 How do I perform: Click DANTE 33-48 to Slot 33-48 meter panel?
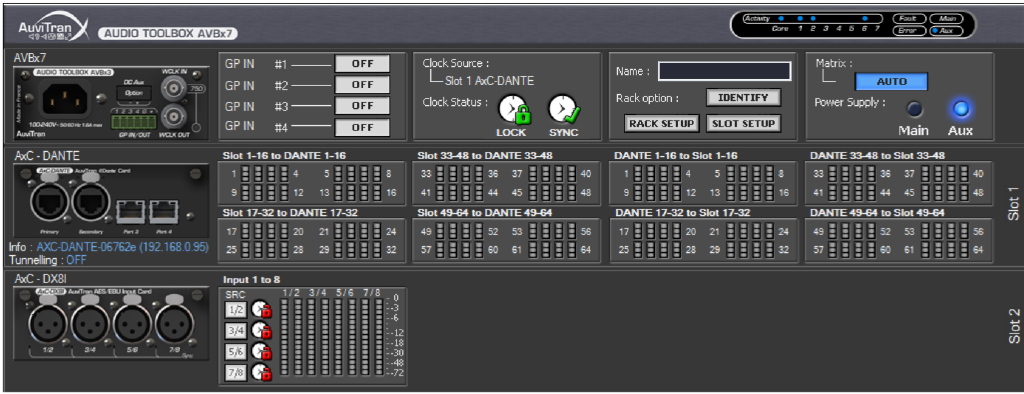[x=899, y=183]
